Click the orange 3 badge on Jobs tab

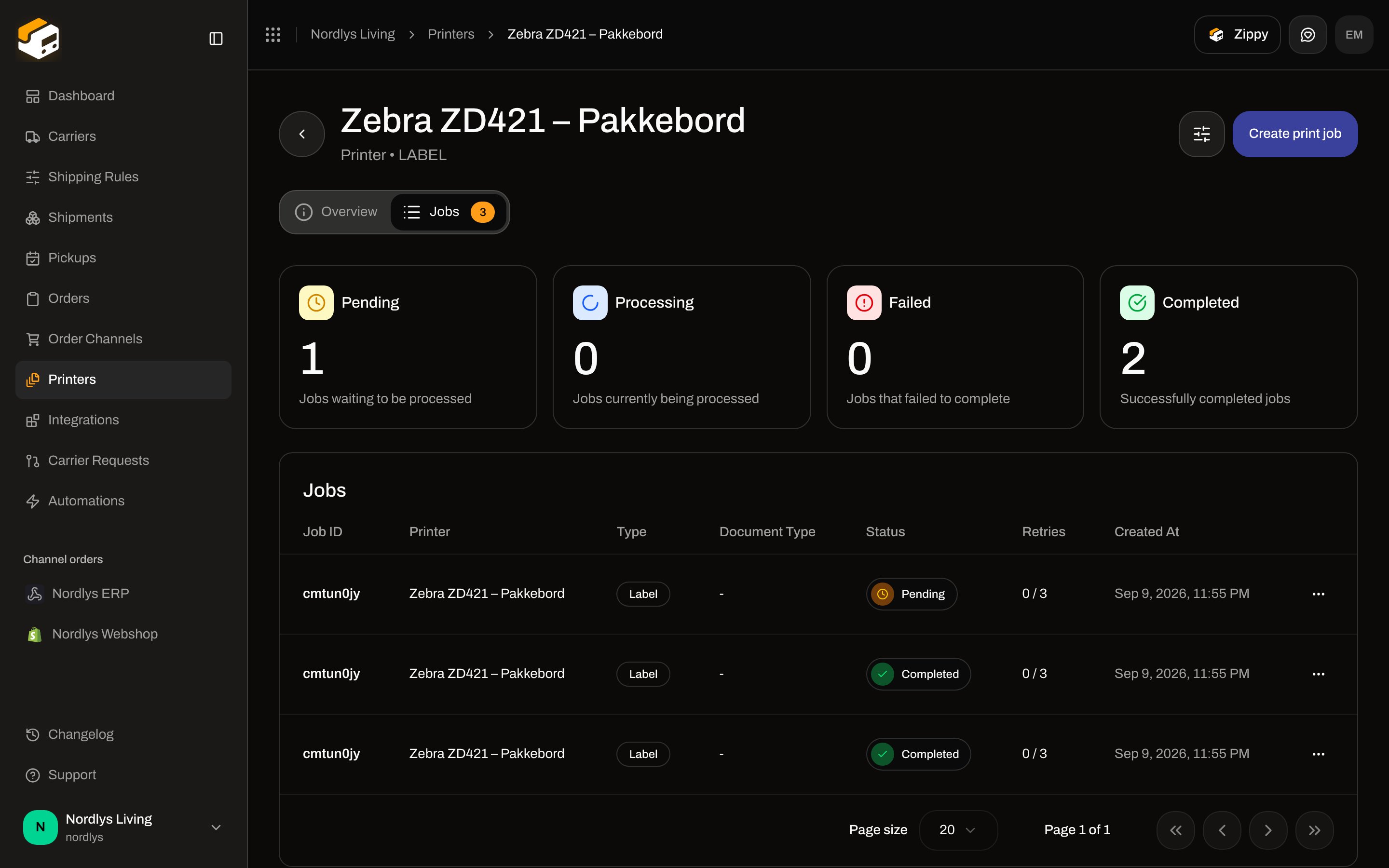483,212
